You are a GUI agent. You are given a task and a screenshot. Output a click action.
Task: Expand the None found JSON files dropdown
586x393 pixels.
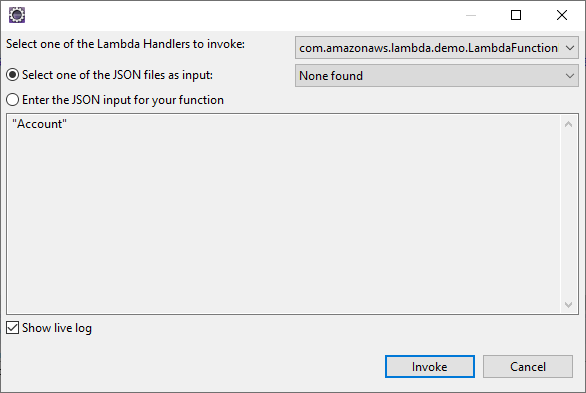coord(437,76)
